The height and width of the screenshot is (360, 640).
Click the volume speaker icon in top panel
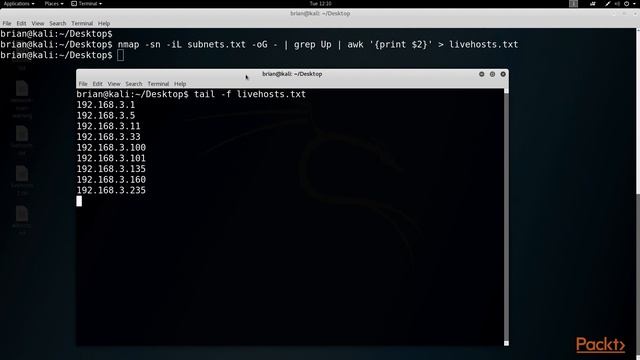[617, 4]
